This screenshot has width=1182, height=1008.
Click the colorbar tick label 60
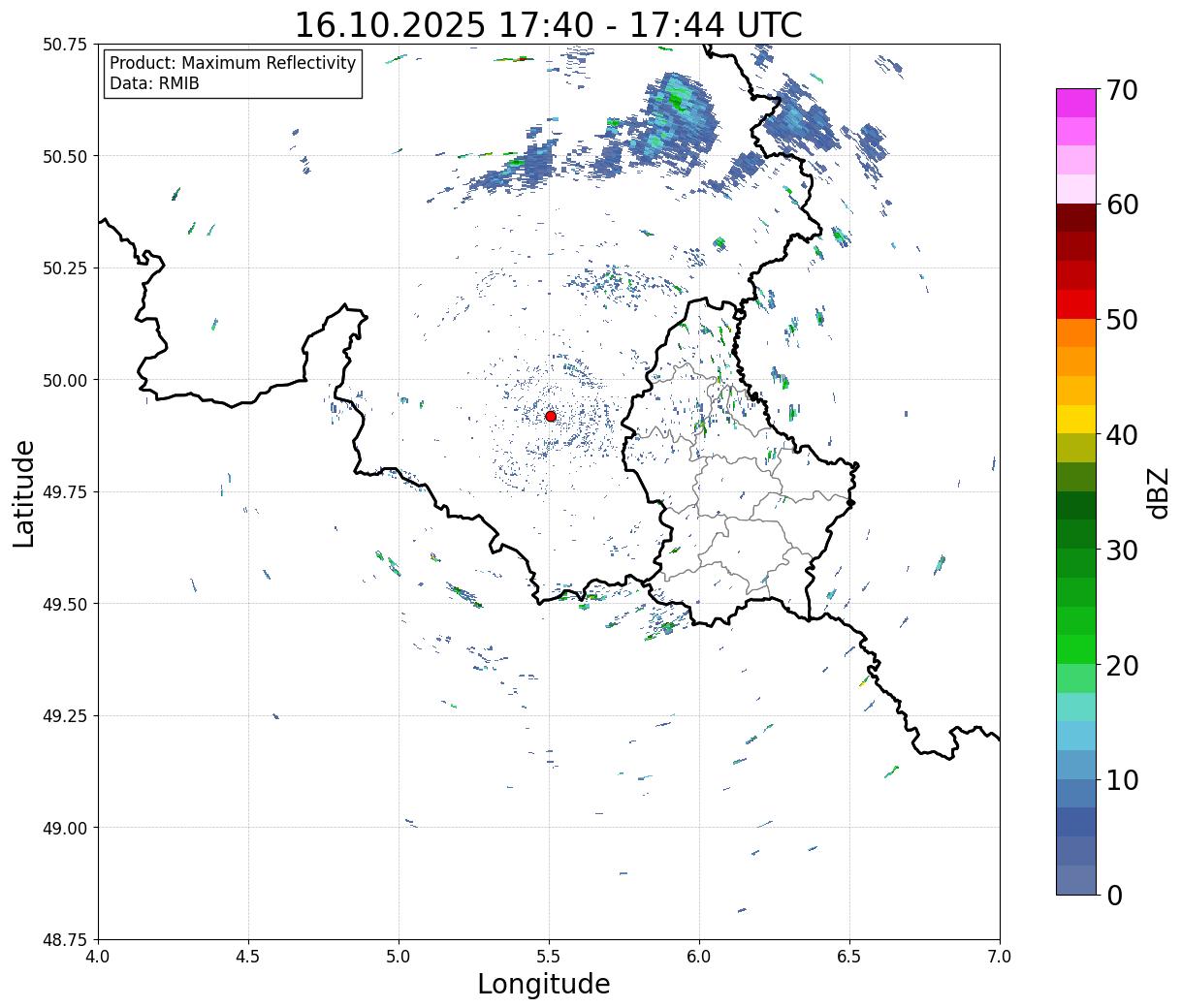pos(1122,205)
